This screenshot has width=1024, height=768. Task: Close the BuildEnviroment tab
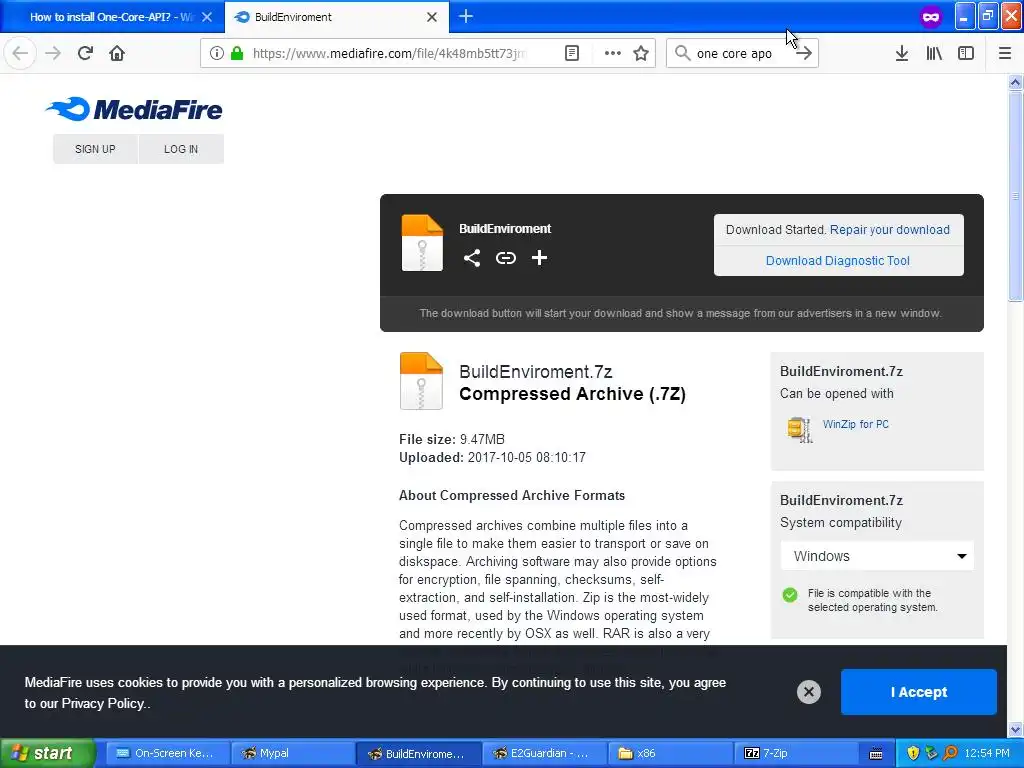click(432, 17)
